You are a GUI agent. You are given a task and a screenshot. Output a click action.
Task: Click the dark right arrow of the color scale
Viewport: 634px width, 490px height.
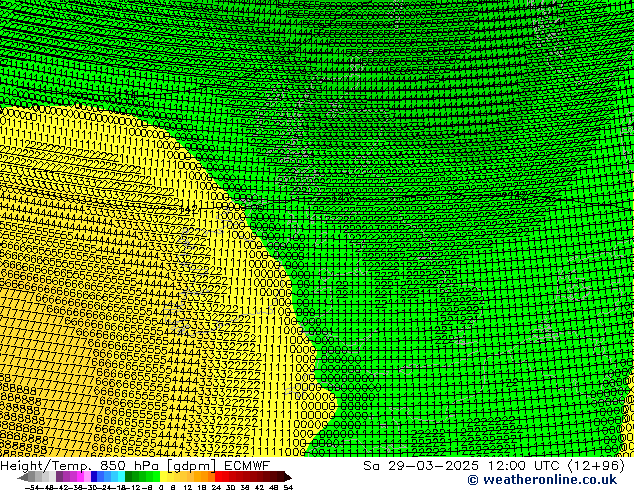[x=288, y=477]
